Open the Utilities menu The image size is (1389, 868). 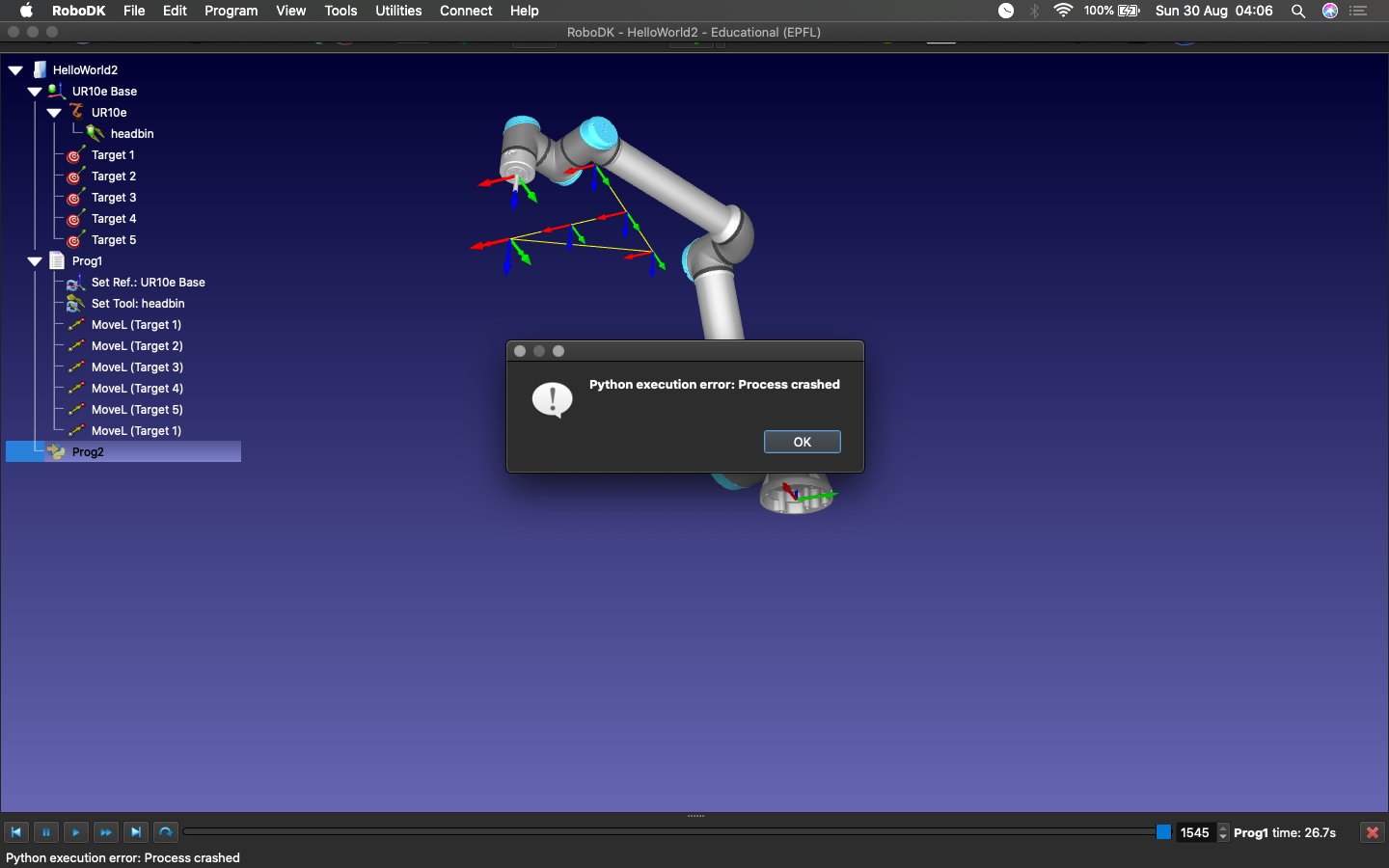coord(397,11)
